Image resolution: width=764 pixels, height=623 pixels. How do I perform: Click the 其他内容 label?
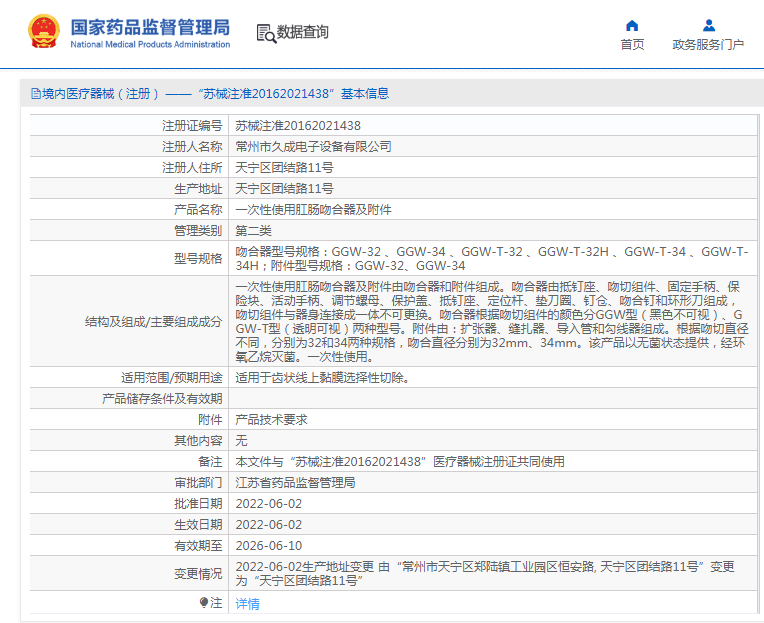pyautogui.click(x=198, y=440)
